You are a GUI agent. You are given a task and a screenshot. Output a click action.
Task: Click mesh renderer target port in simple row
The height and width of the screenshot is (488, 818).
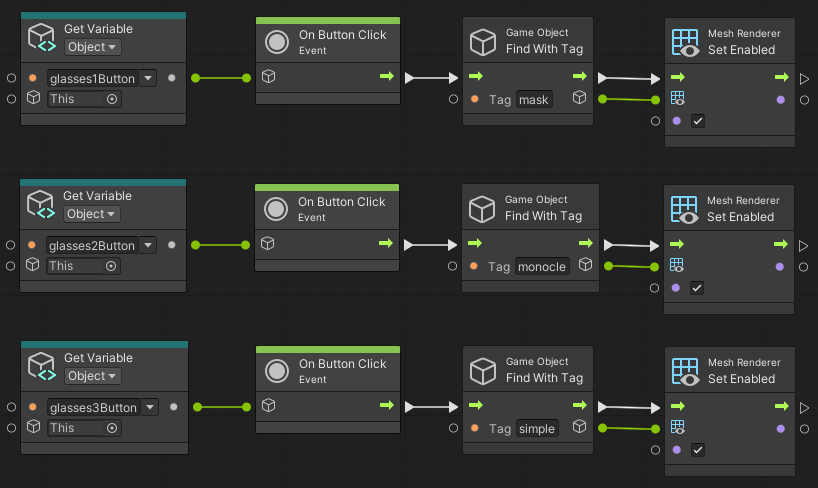[x=678, y=427]
